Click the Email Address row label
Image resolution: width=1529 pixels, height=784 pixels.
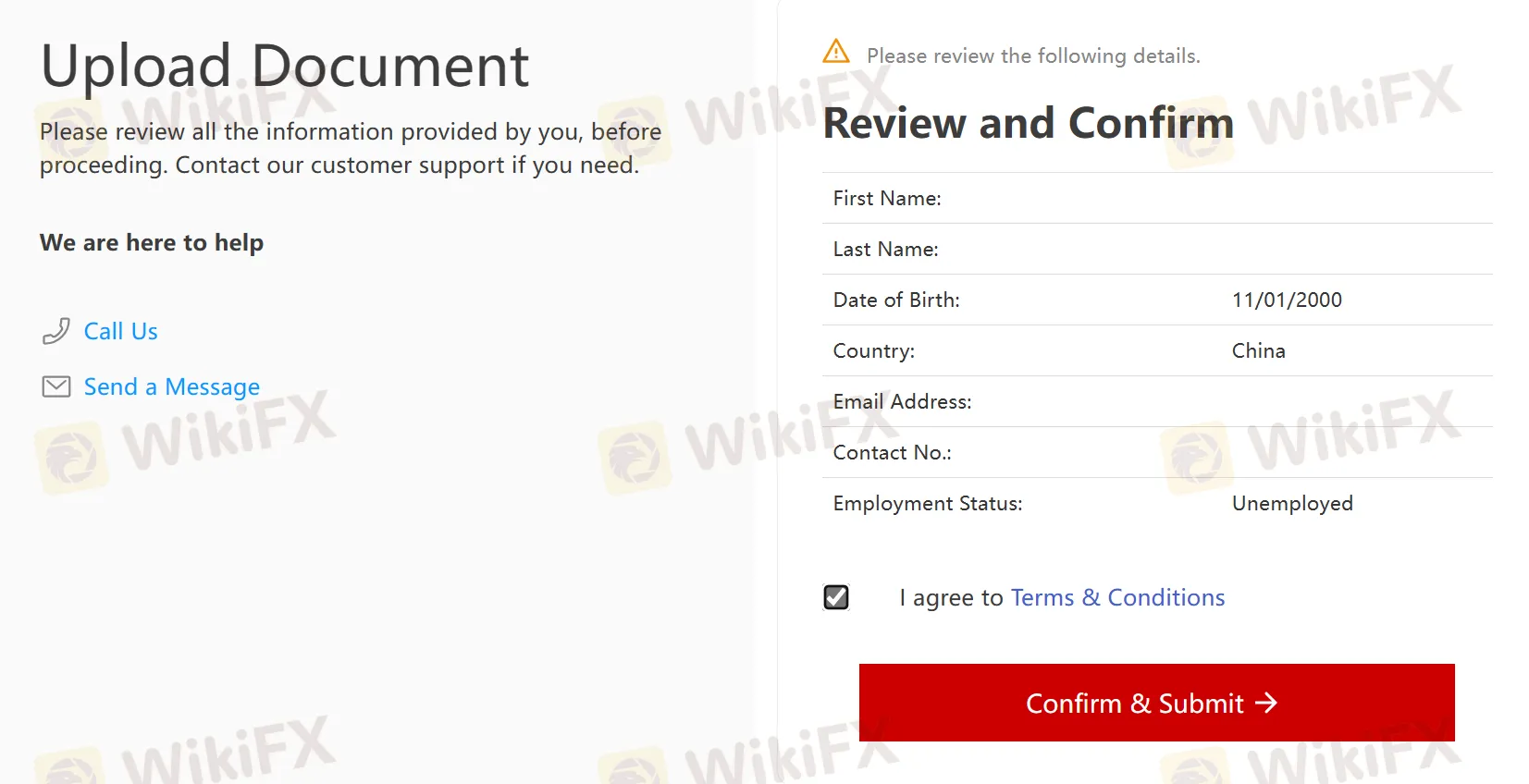[902, 401]
